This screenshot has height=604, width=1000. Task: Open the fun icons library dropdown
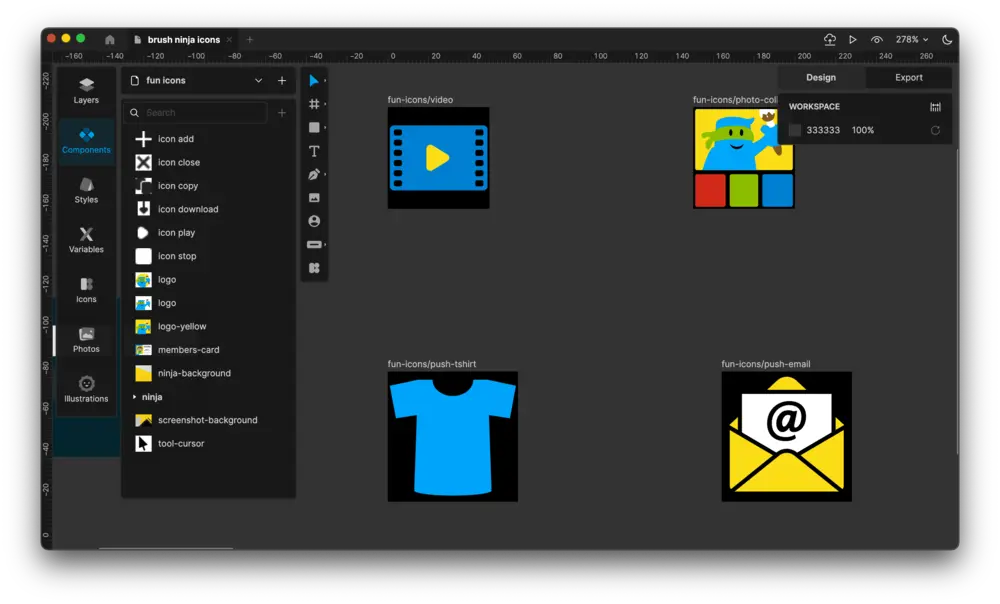[195, 80]
